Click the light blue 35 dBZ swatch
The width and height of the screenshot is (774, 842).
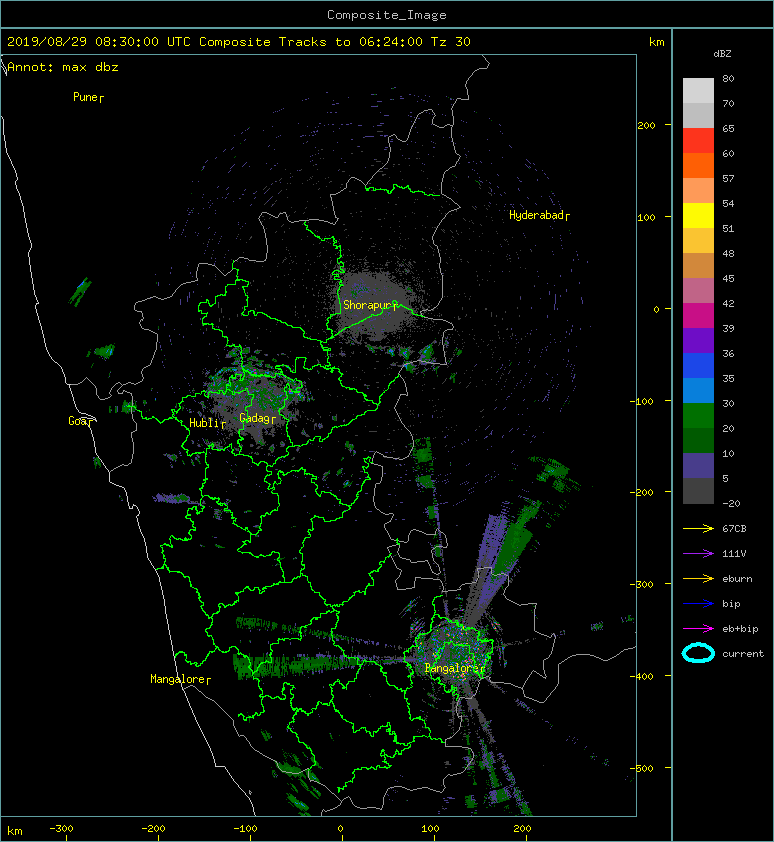[x=698, y=390]
